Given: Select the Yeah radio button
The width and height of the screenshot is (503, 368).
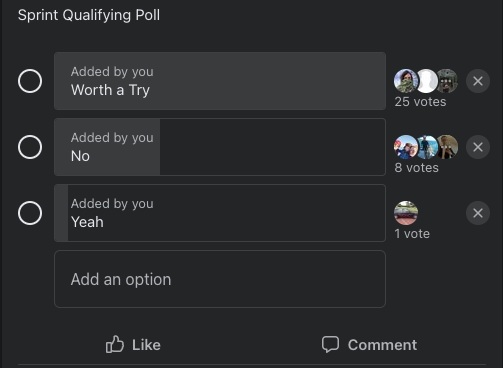Looking at the screenshot, I should click(x=30, y=213).
